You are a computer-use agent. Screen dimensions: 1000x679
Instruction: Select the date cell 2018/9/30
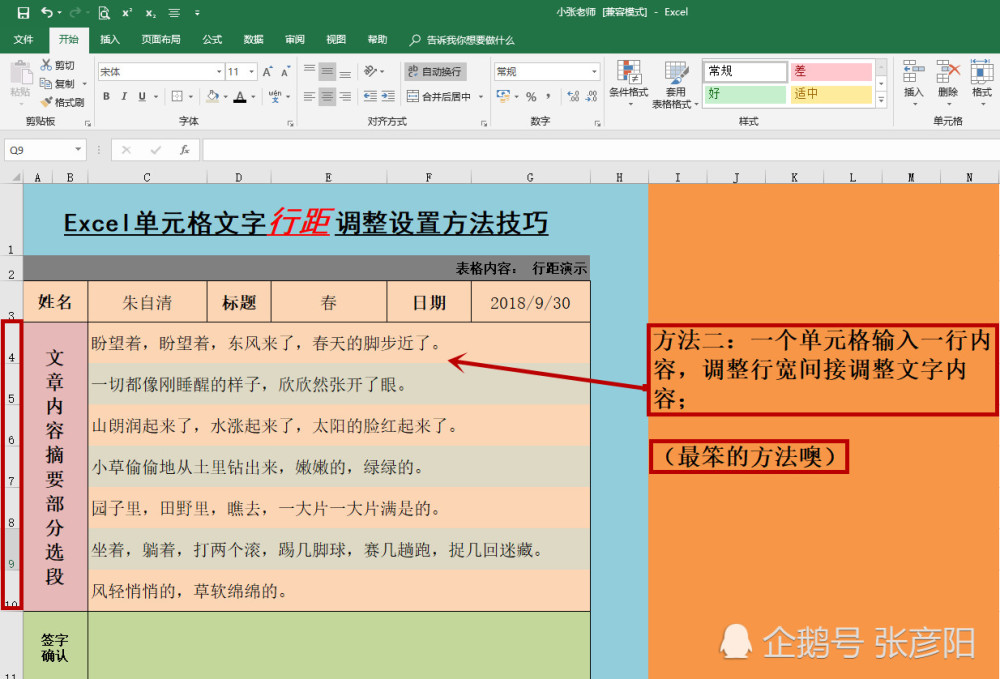pyautogui.click(x=531, y=302)
